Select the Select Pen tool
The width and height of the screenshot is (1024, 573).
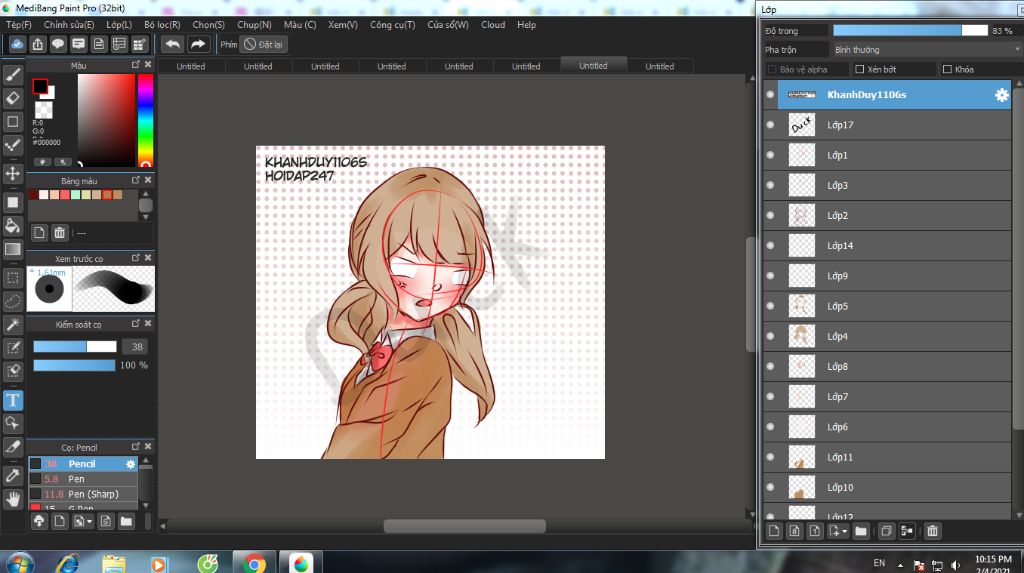tap(12, 348)
